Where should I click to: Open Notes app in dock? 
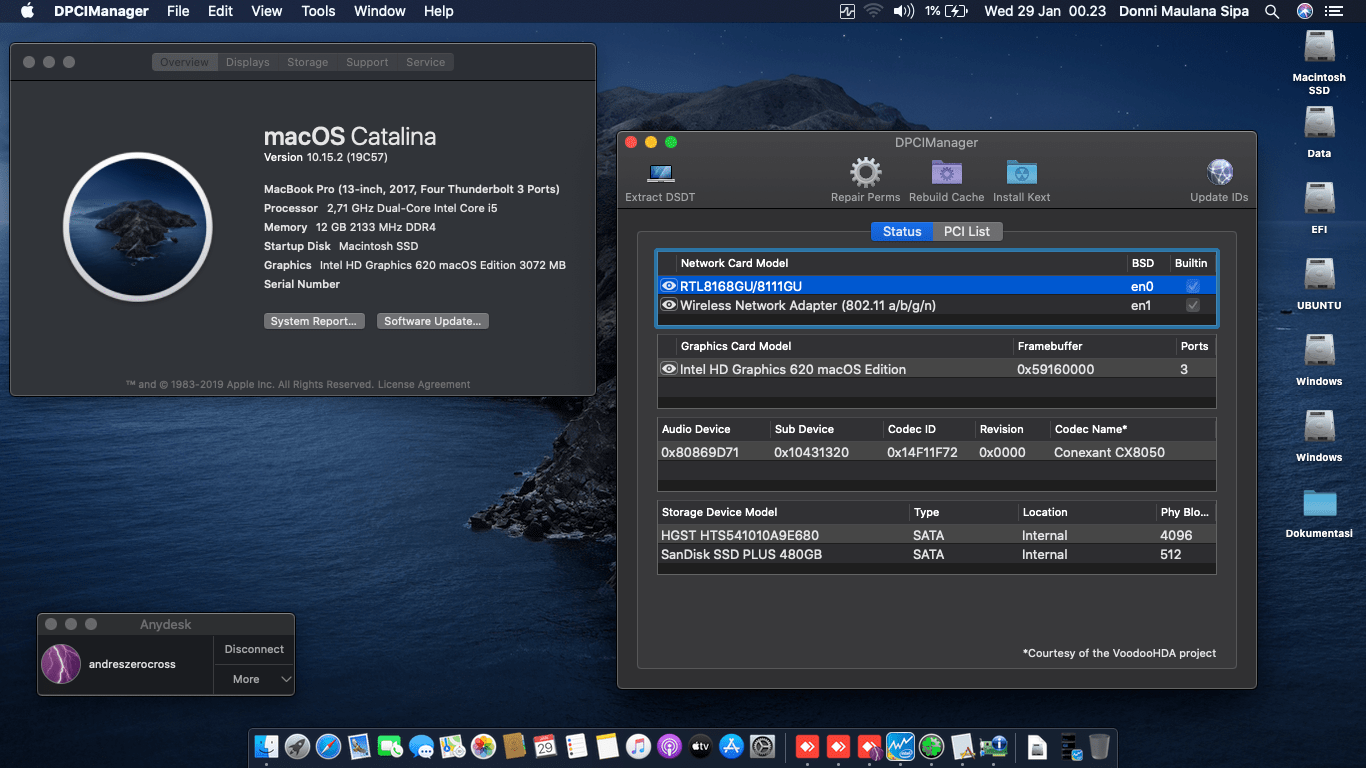tap(607, 746)
